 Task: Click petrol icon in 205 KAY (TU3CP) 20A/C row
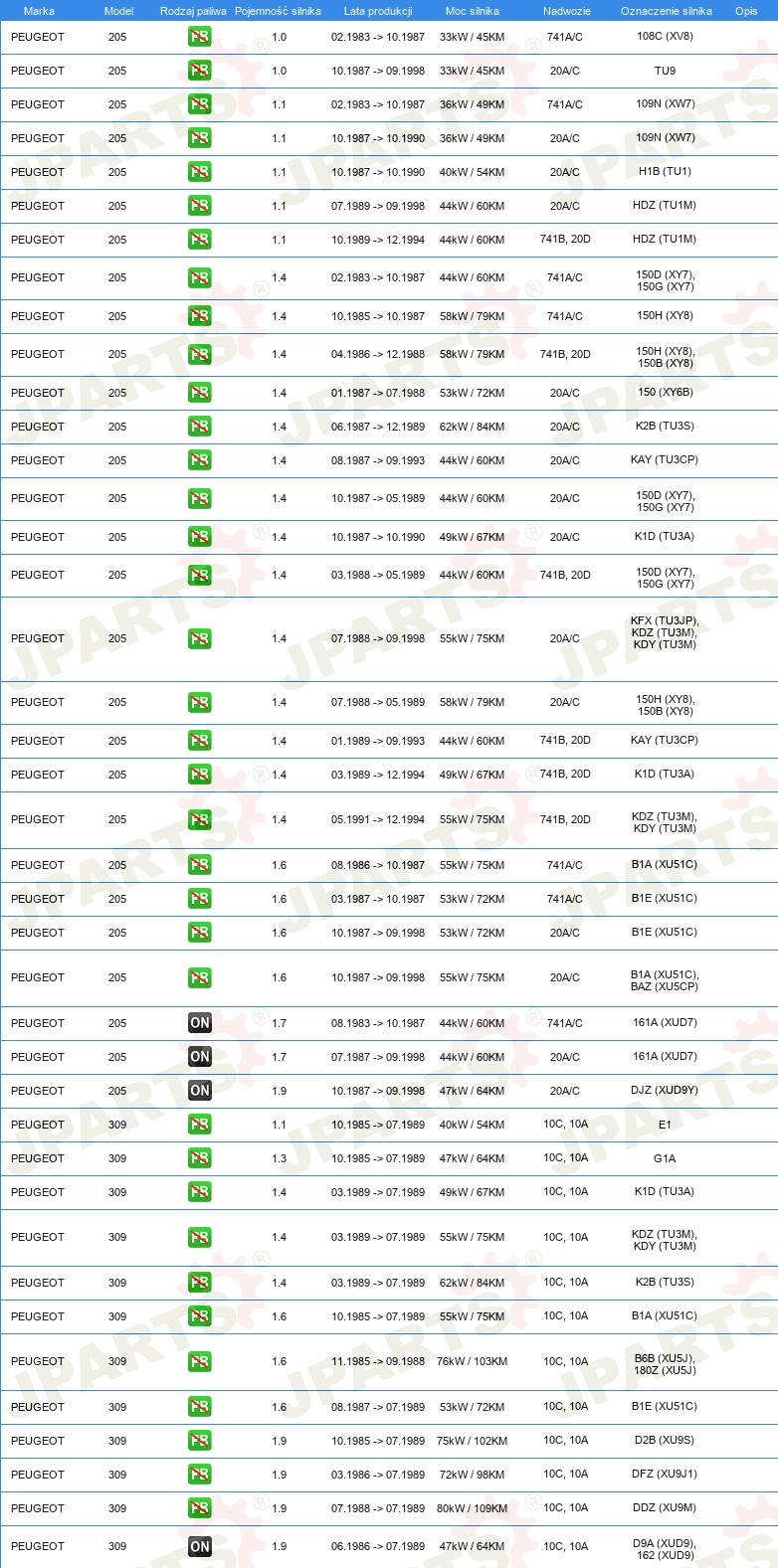(200, 460)
